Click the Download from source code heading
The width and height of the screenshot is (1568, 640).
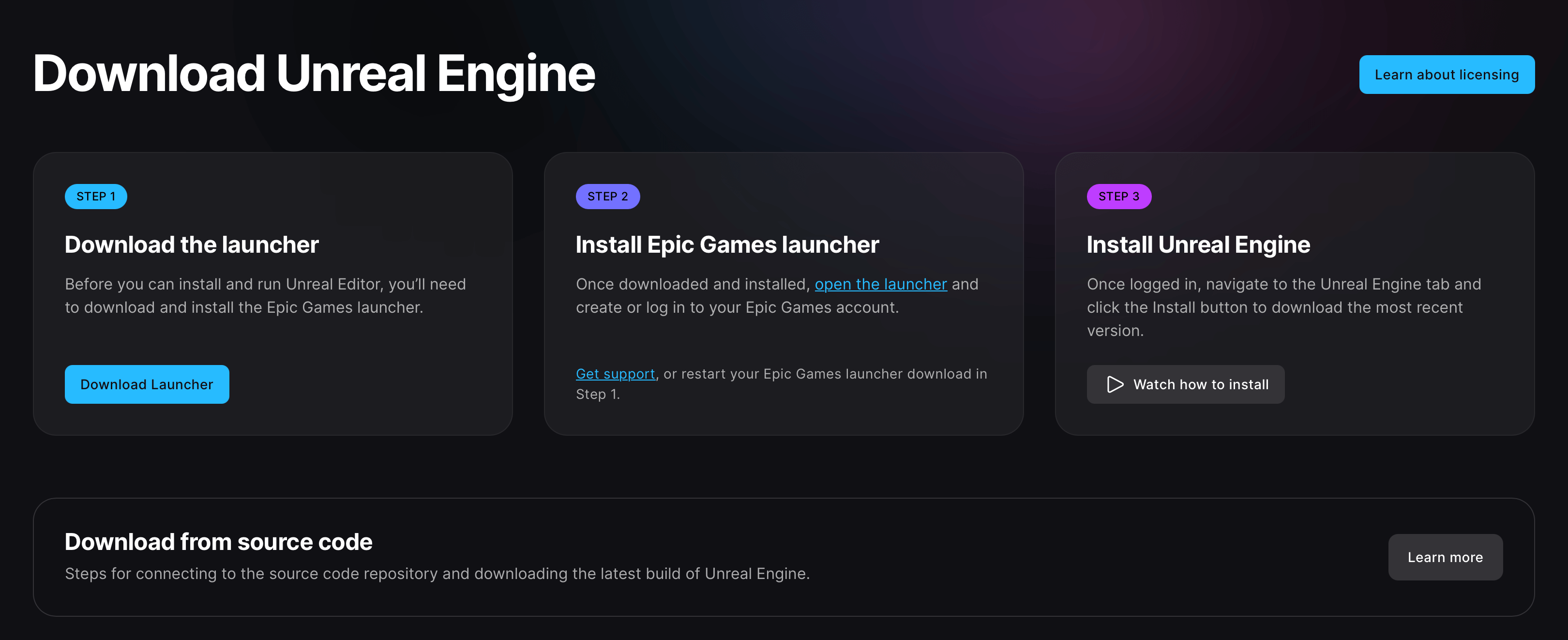coord(219,542)
